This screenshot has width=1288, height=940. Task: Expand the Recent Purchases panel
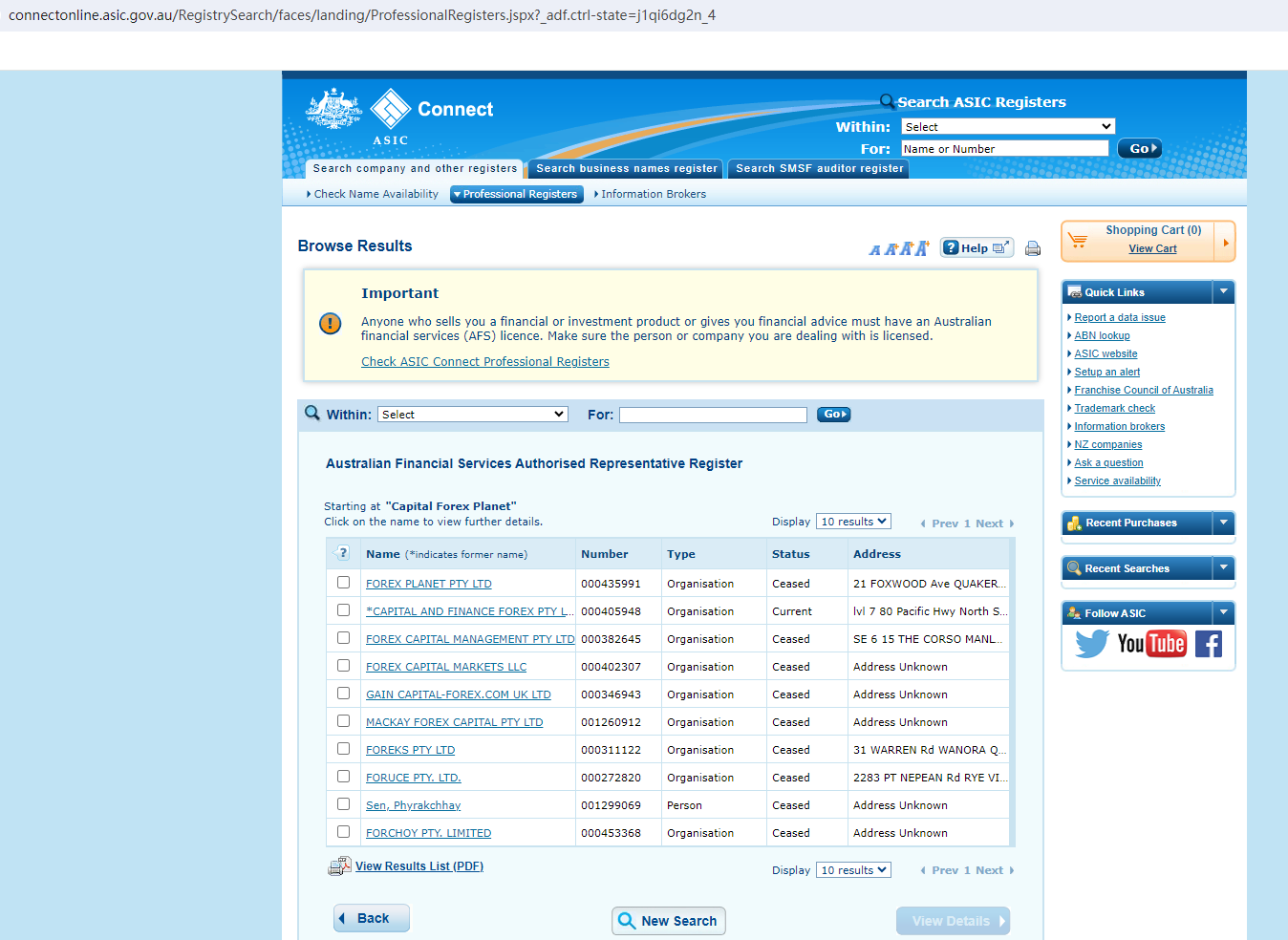pos(1223,523)
